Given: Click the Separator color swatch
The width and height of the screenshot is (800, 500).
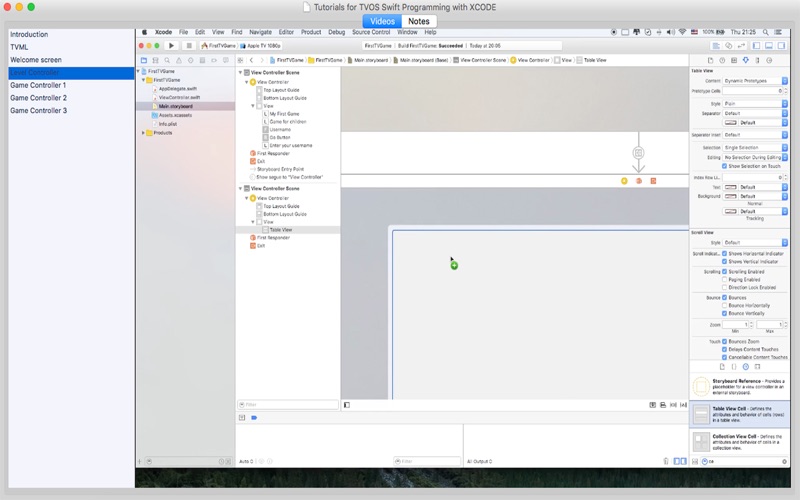Looking at the screenshot, I should coord(731,123).
